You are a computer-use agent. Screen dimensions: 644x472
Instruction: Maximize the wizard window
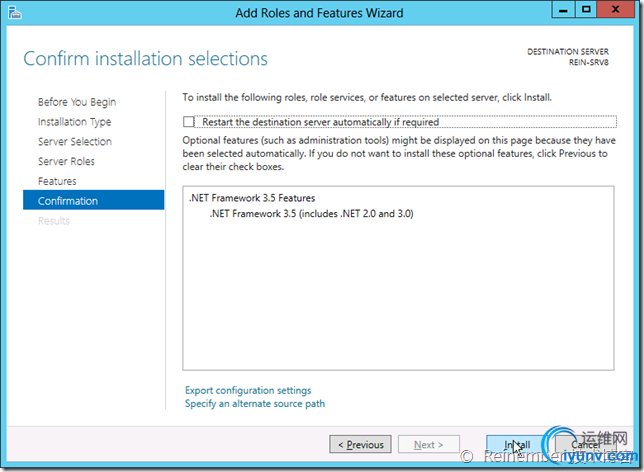tap(586, 9)
